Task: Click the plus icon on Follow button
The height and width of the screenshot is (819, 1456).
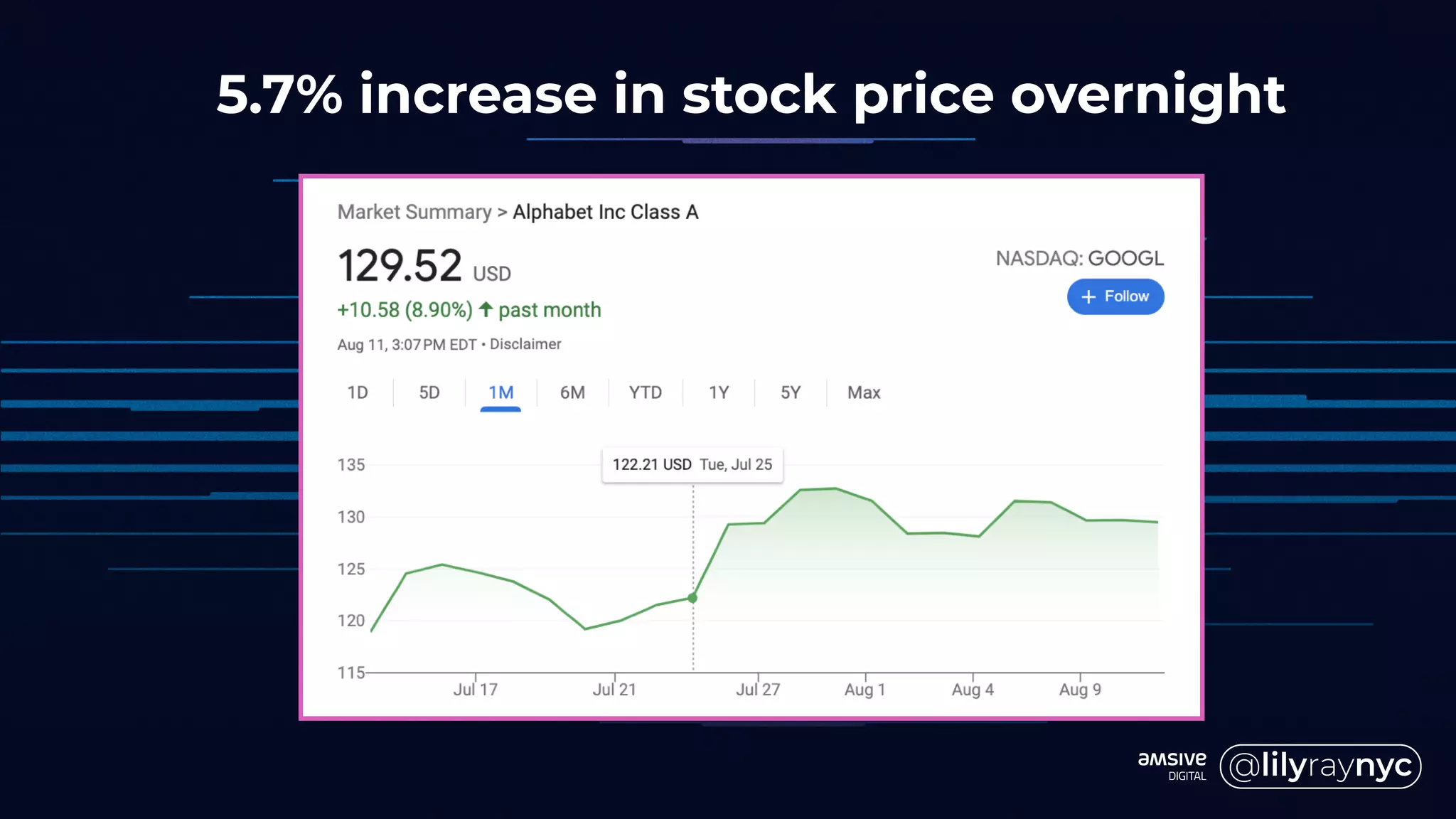Action: click(1088, 297)
